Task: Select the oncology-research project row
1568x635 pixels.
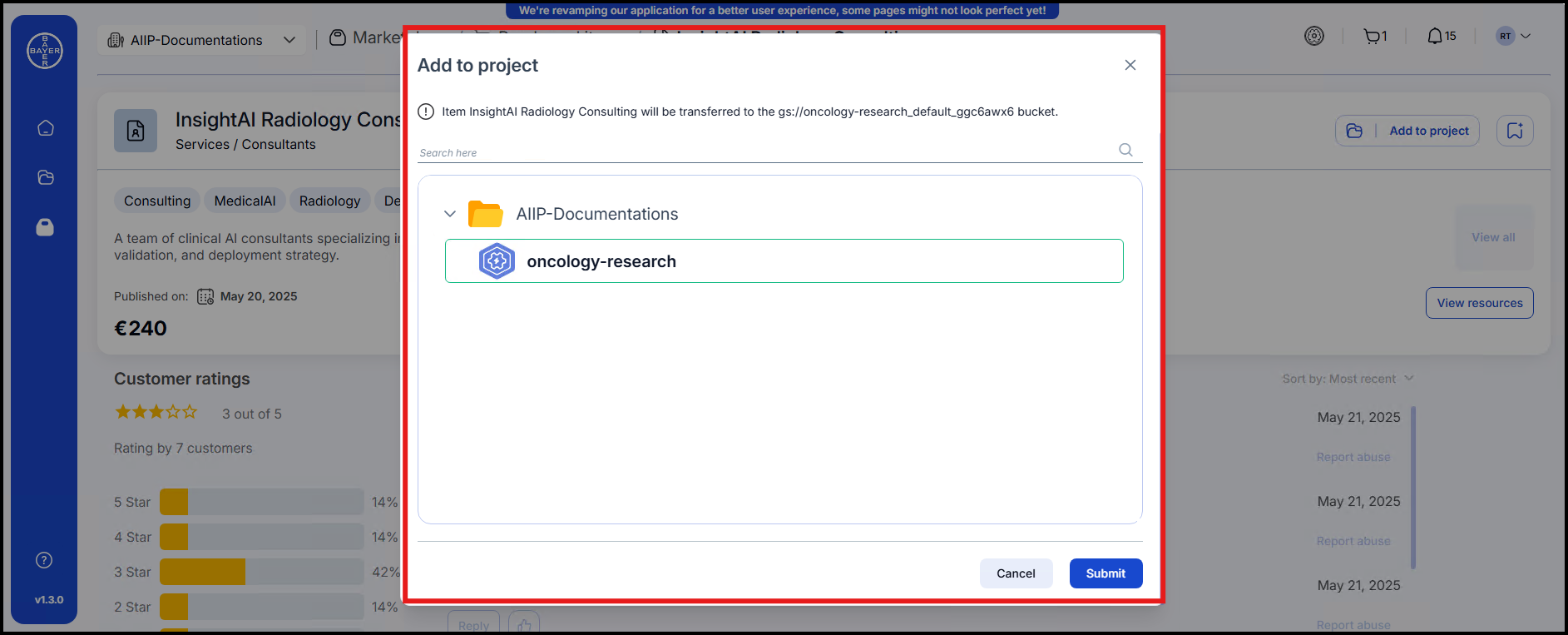Action: pos(784,261)
